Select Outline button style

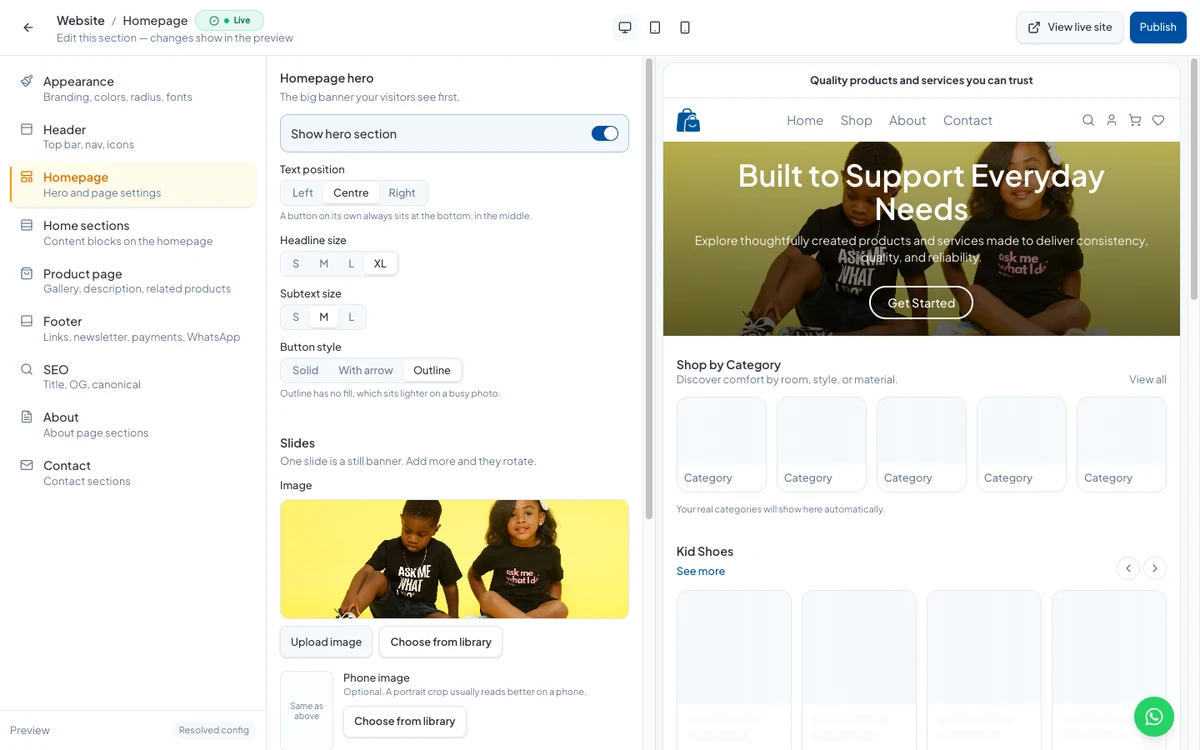tap(432, 370)
